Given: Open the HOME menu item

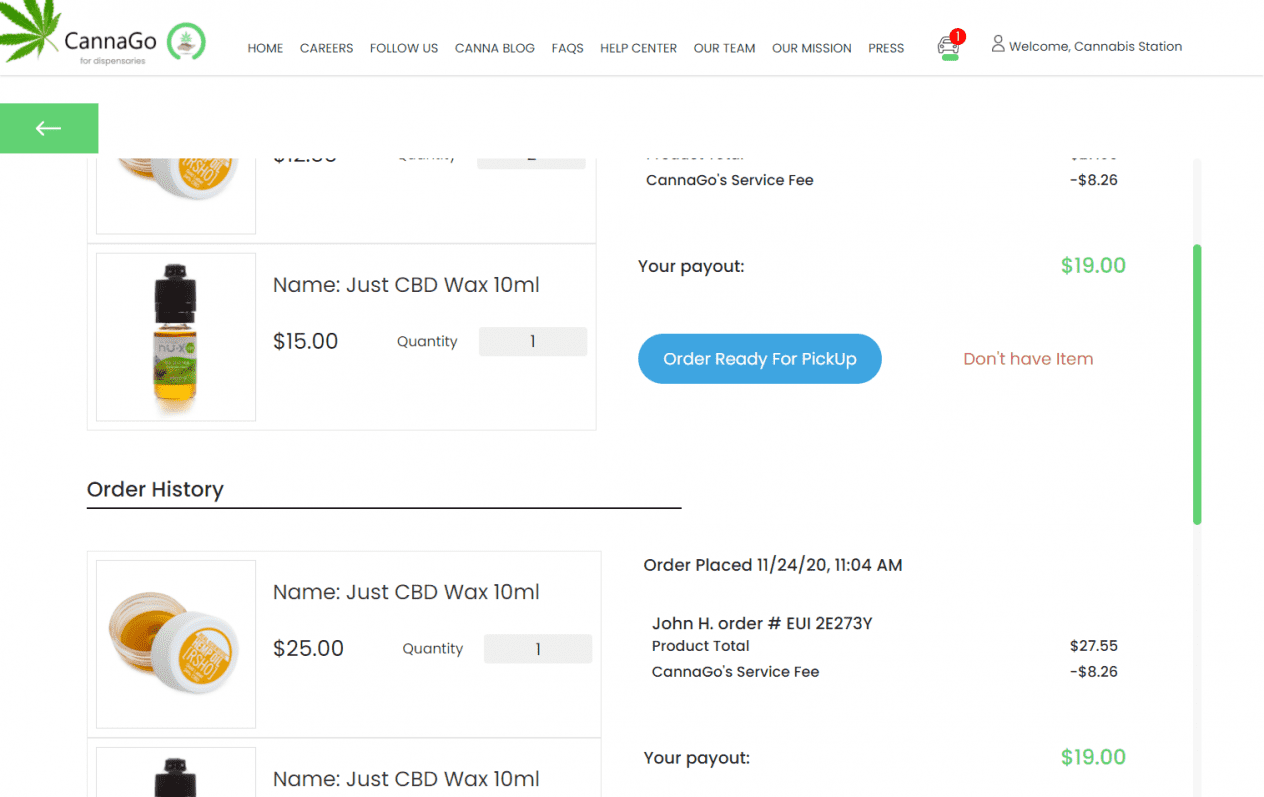Looking at the screenshot, I should pos(265,48).
